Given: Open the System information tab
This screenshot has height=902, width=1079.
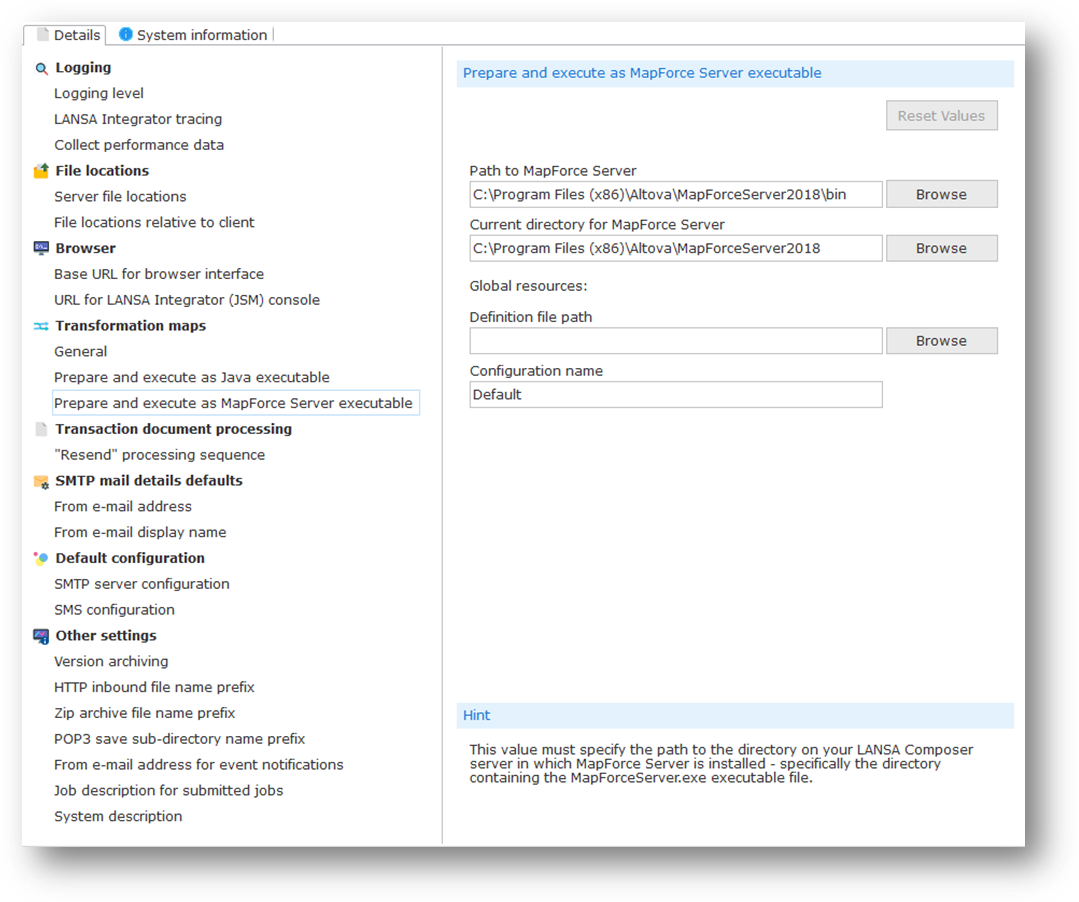Looking at the screenshot, I should (193, 35).
